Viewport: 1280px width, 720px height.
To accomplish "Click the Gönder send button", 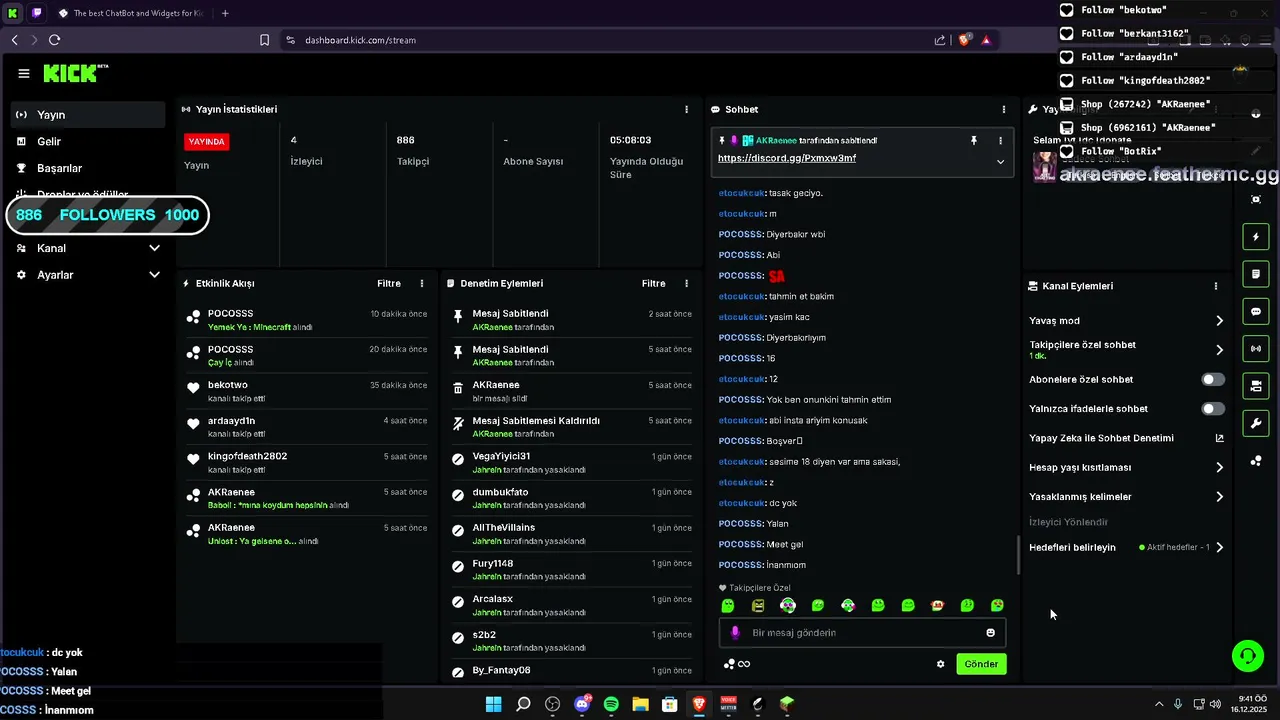I will coord(981,664).
